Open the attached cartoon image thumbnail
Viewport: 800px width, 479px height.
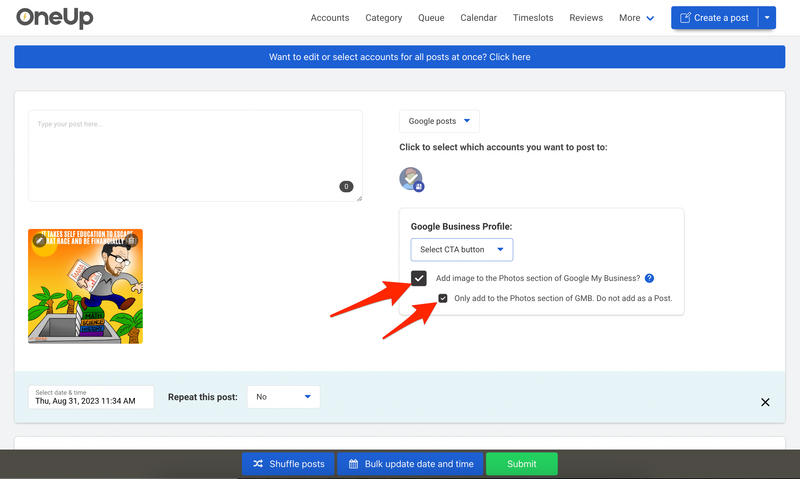click(85, 286)
